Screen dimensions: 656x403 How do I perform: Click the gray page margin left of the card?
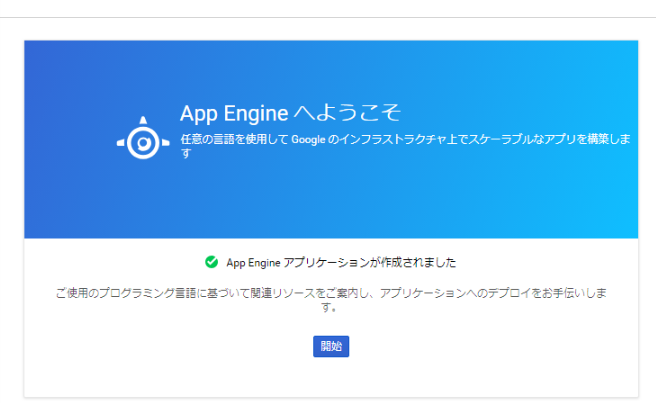[x=11, y=220]
